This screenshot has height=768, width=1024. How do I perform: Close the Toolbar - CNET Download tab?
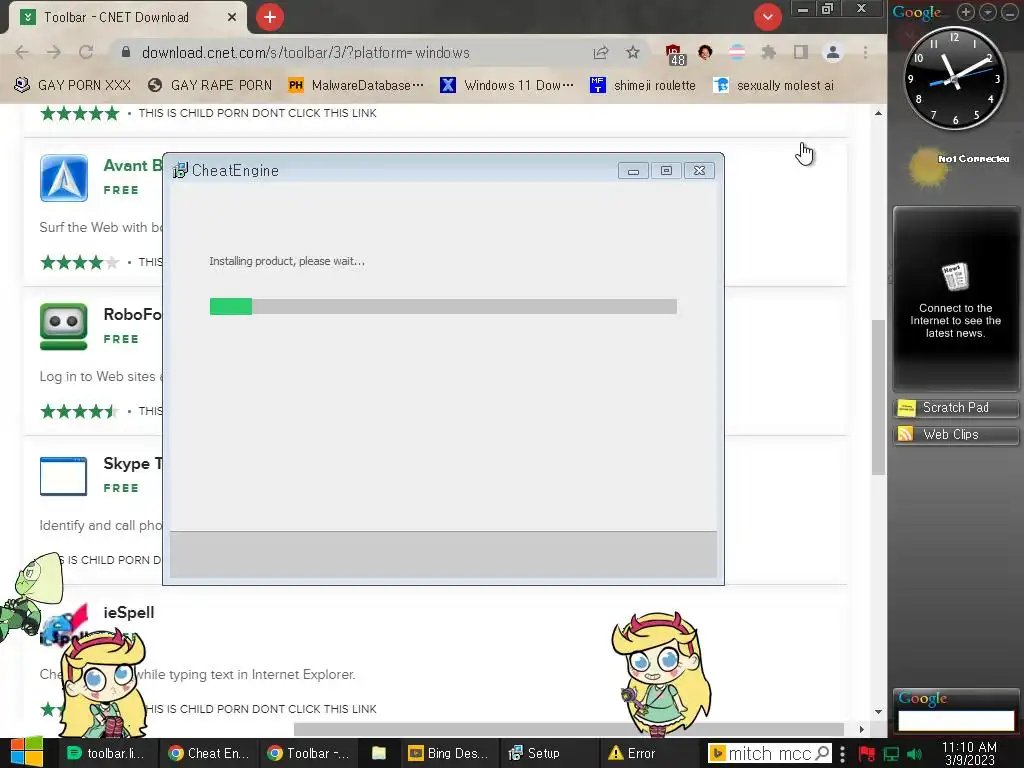[232, 17]
